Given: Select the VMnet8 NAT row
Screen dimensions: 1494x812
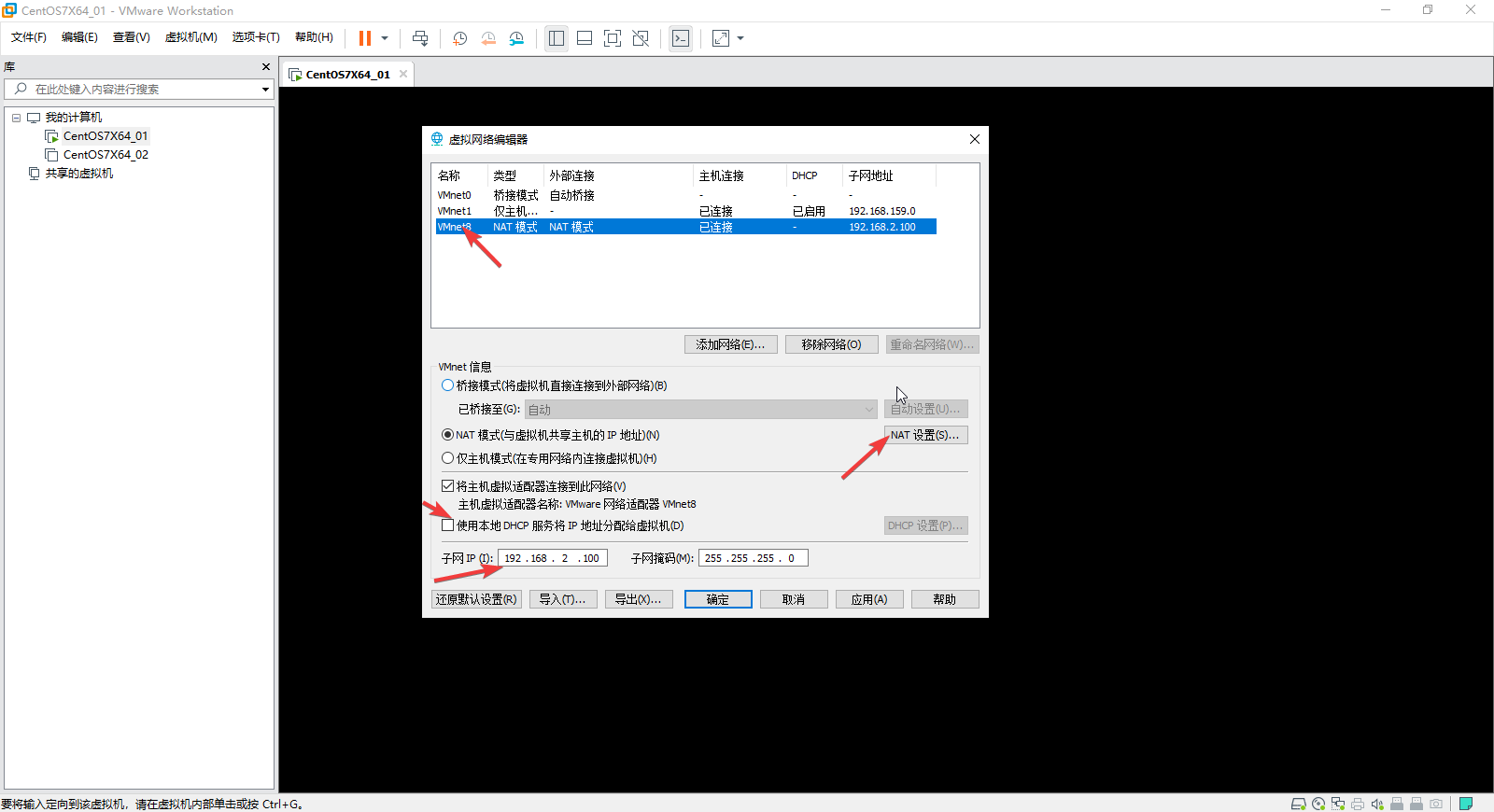Looking at the screenshot, I should click(686, 227).
